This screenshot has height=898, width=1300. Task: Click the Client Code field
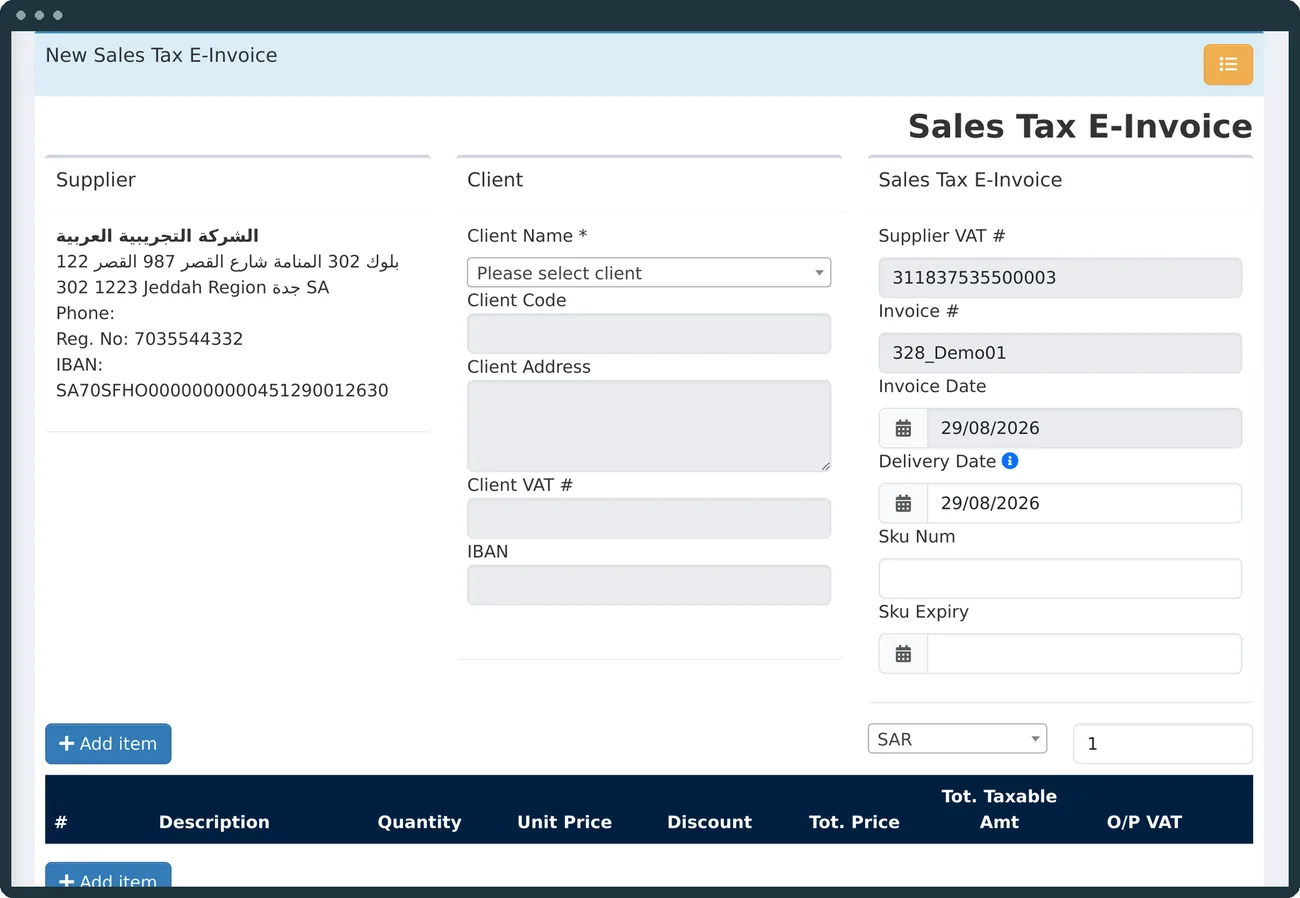(649, 334)
